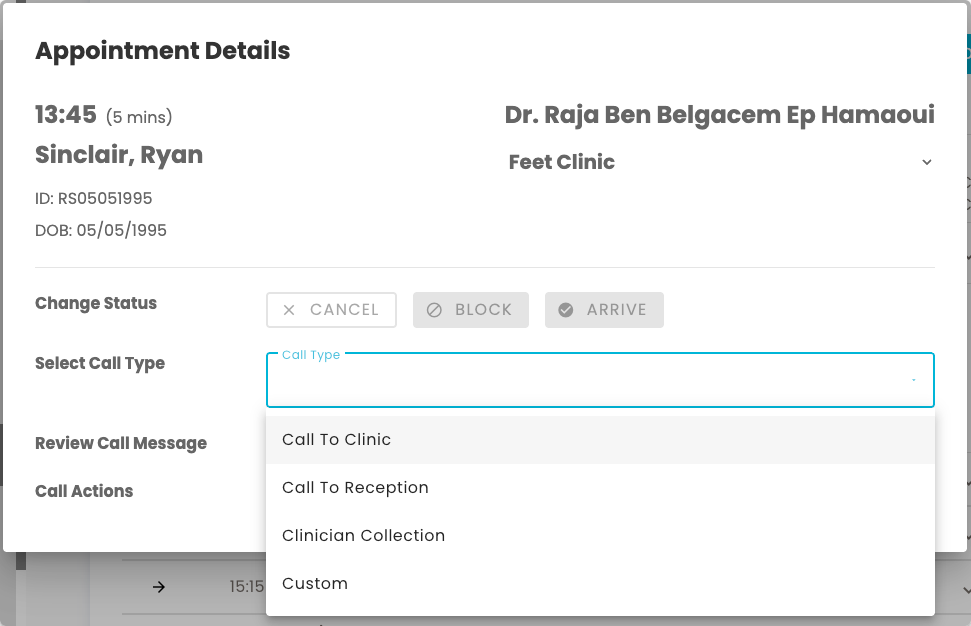Expand the Feet Clinic dropdown chevron

[926, 162]
